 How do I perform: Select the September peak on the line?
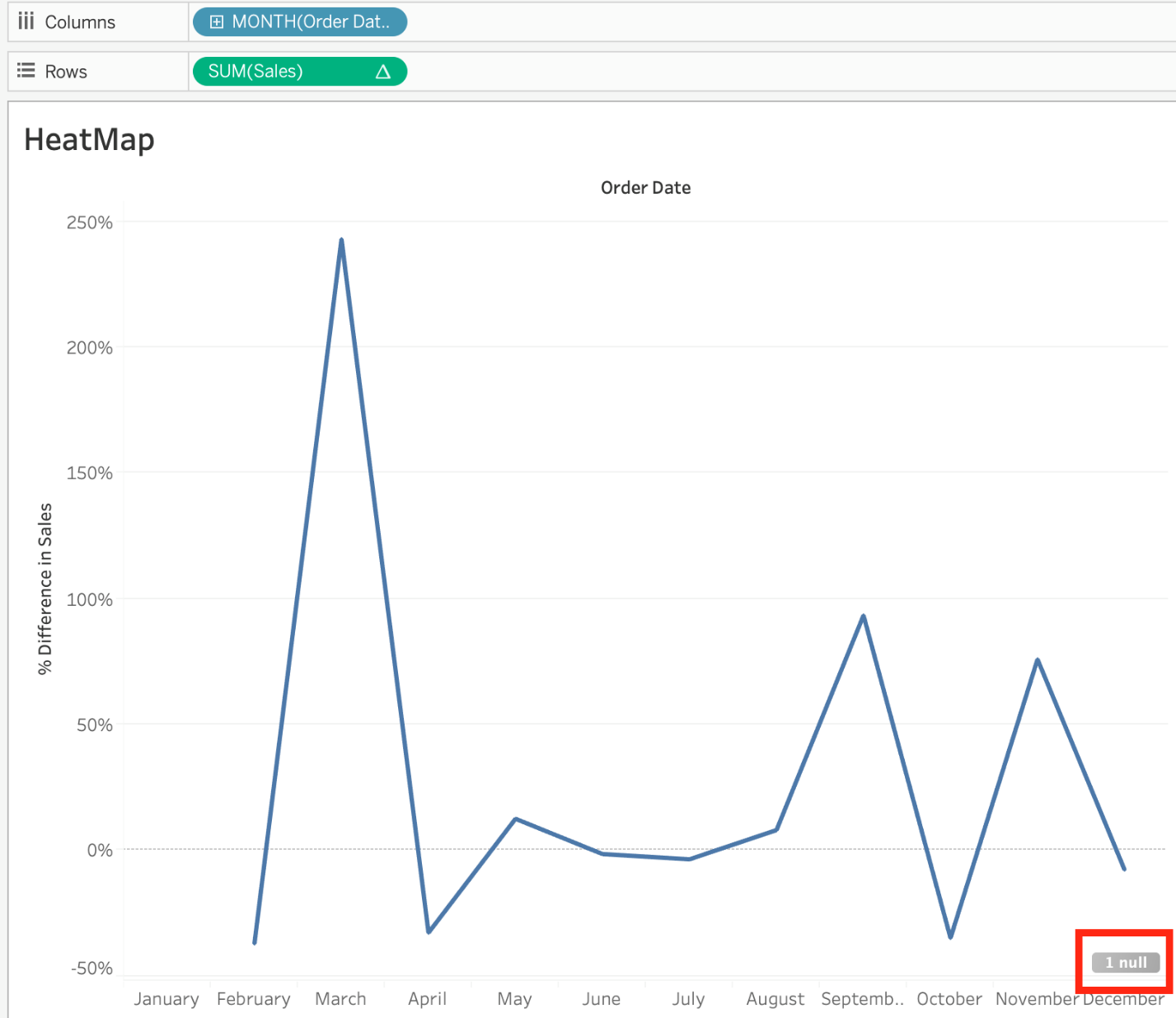863,616
